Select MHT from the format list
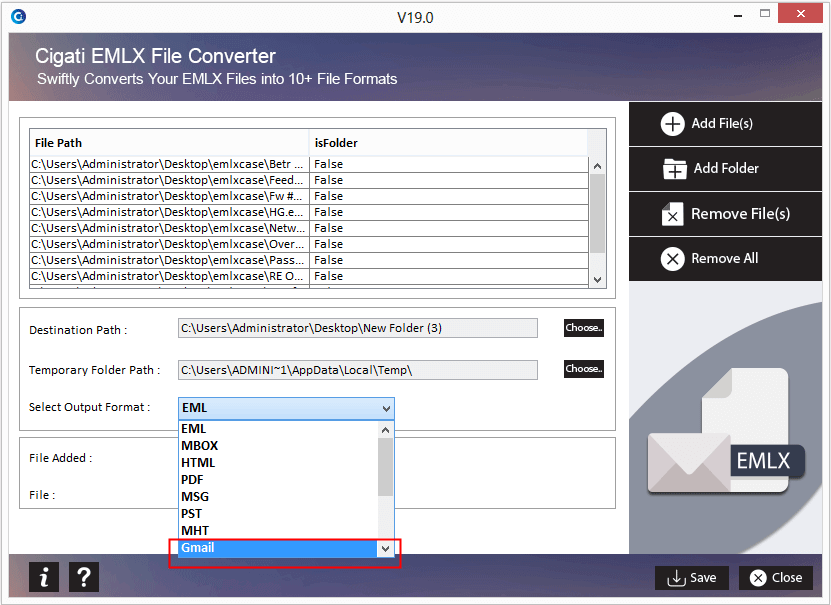 (x=278, y=530)
